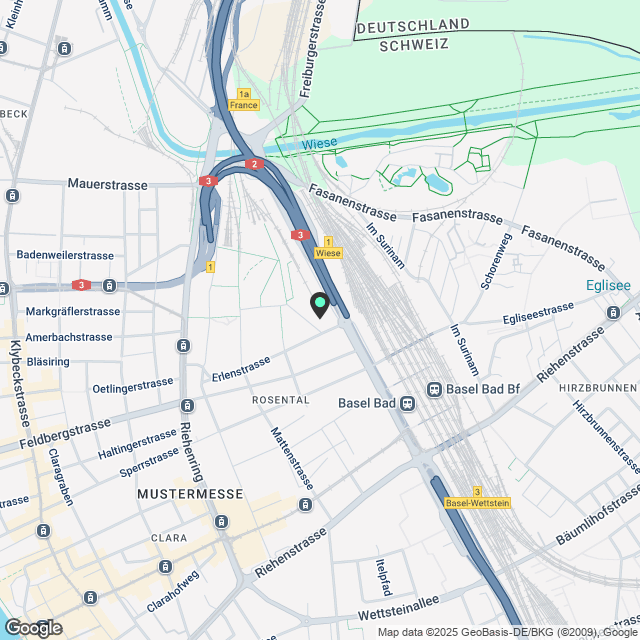Open the Map data copyright text
640x640 pixels.
pyautogui.click(x=509, y=633)
